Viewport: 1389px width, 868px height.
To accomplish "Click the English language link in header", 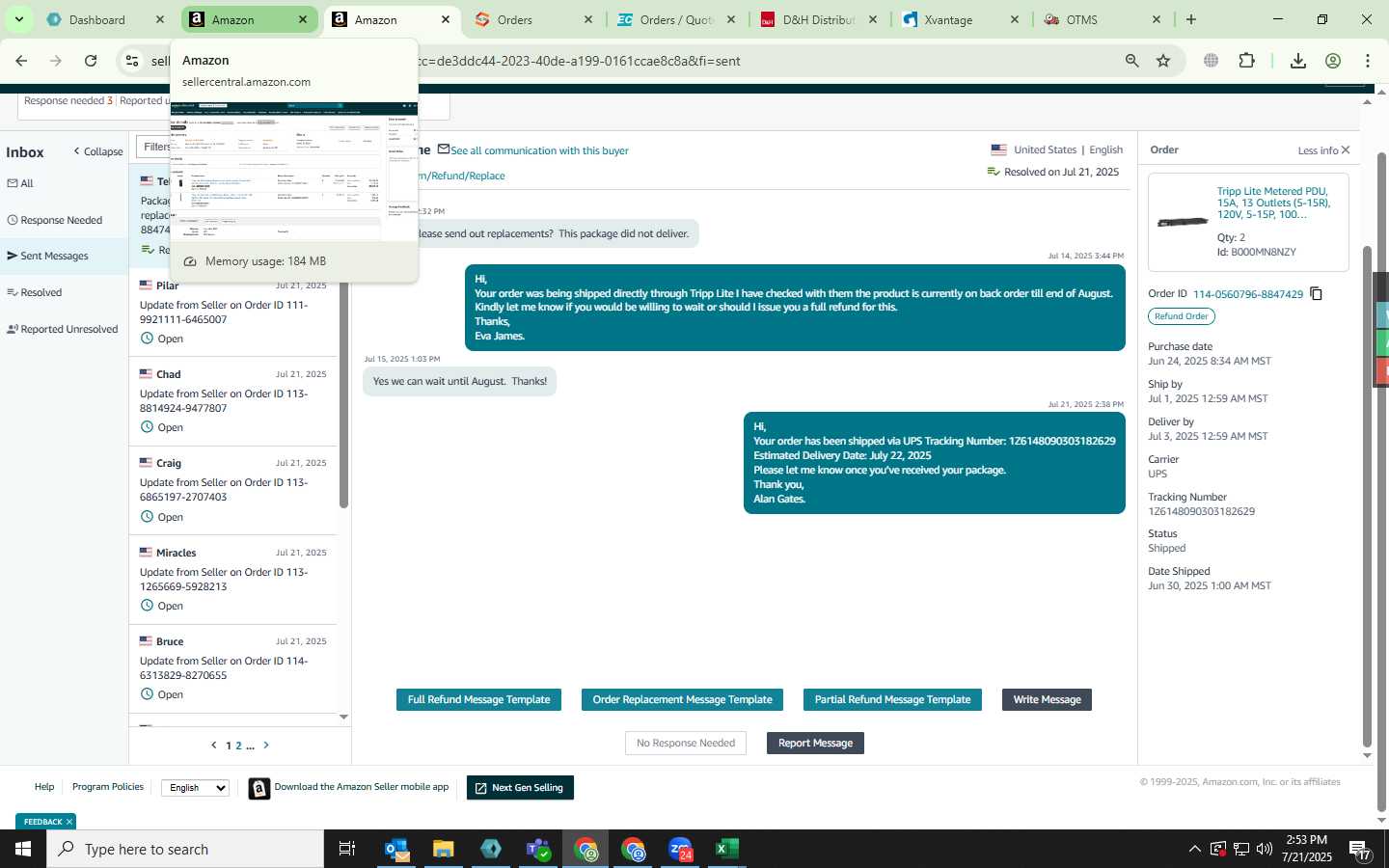I will [x=1105, y=149].
